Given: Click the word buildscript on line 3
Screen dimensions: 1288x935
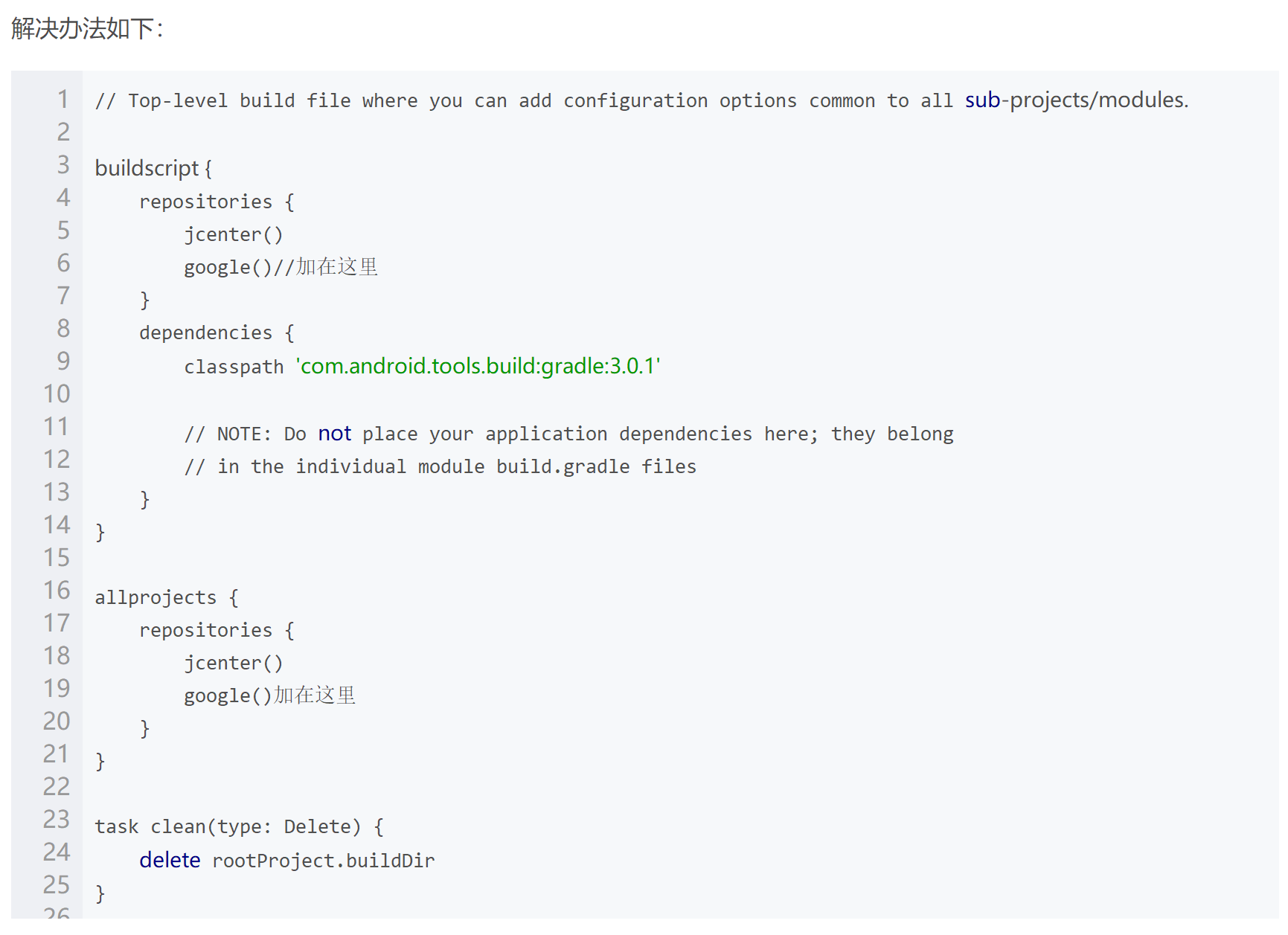Looking at the screenshot, I should 147,169.
